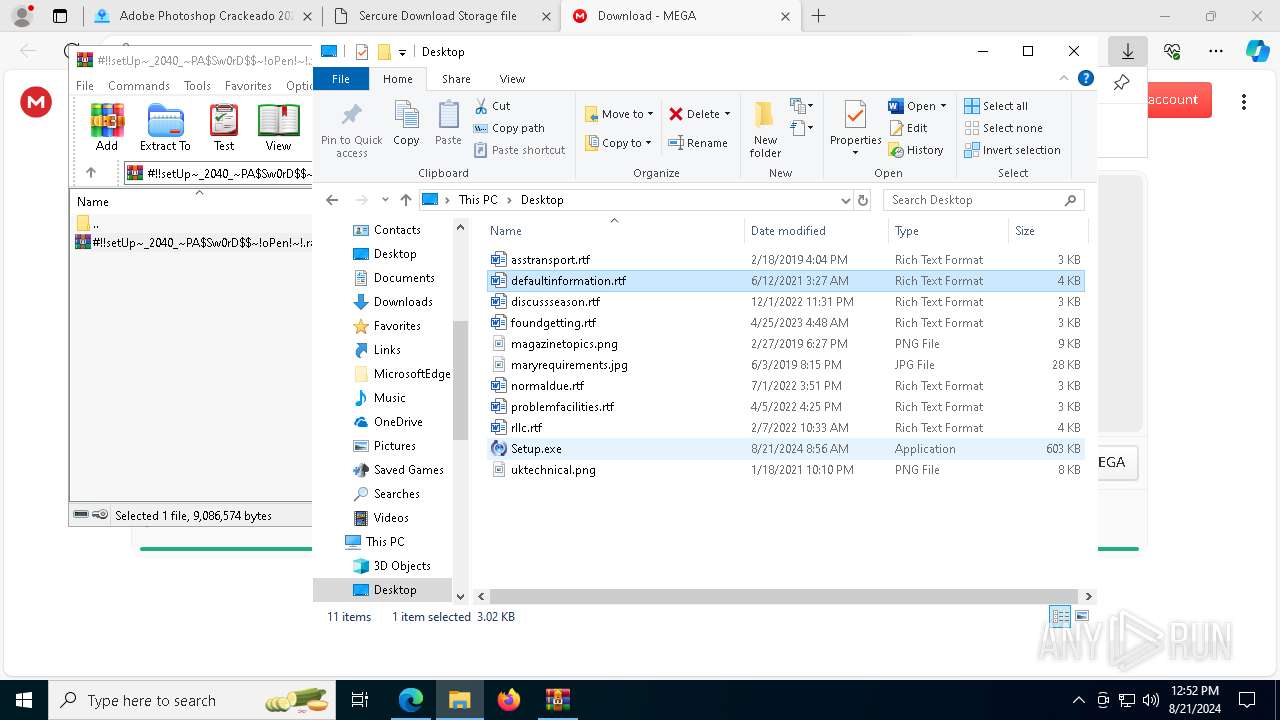This screenshot has height=720, width=1280.
Task: Click Select none in ribbon
Action: (x=1003, y=128)
